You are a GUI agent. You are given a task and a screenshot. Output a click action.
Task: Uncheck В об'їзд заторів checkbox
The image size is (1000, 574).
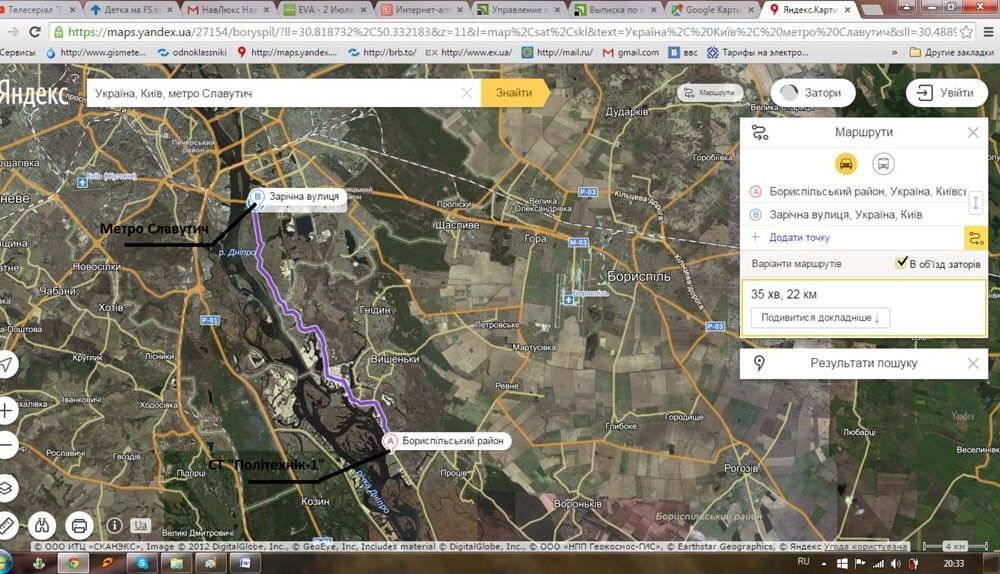pyautogui.click(x=901, y=262)
